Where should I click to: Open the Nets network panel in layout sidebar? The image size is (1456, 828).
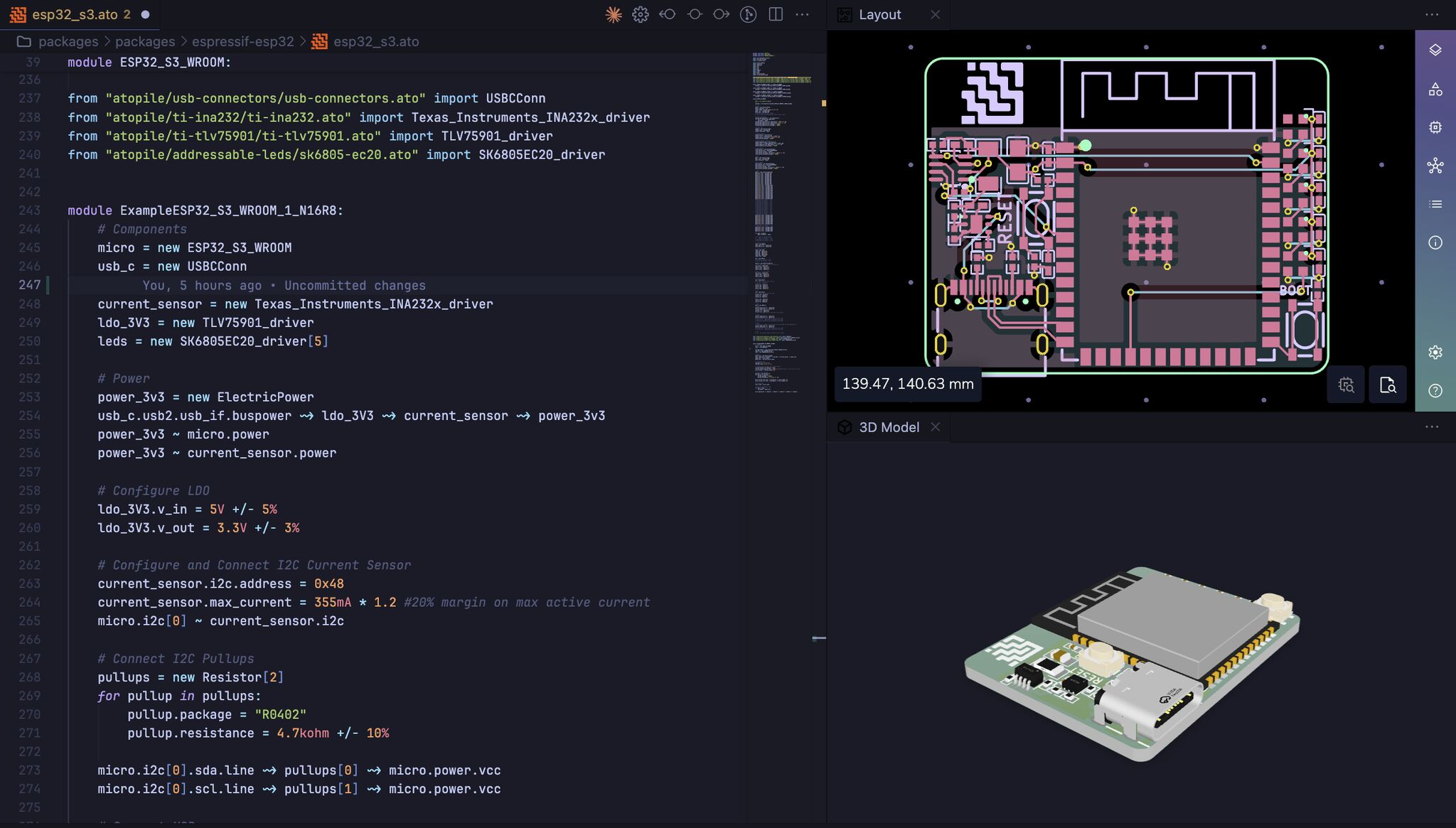(x=1435, y=166)
